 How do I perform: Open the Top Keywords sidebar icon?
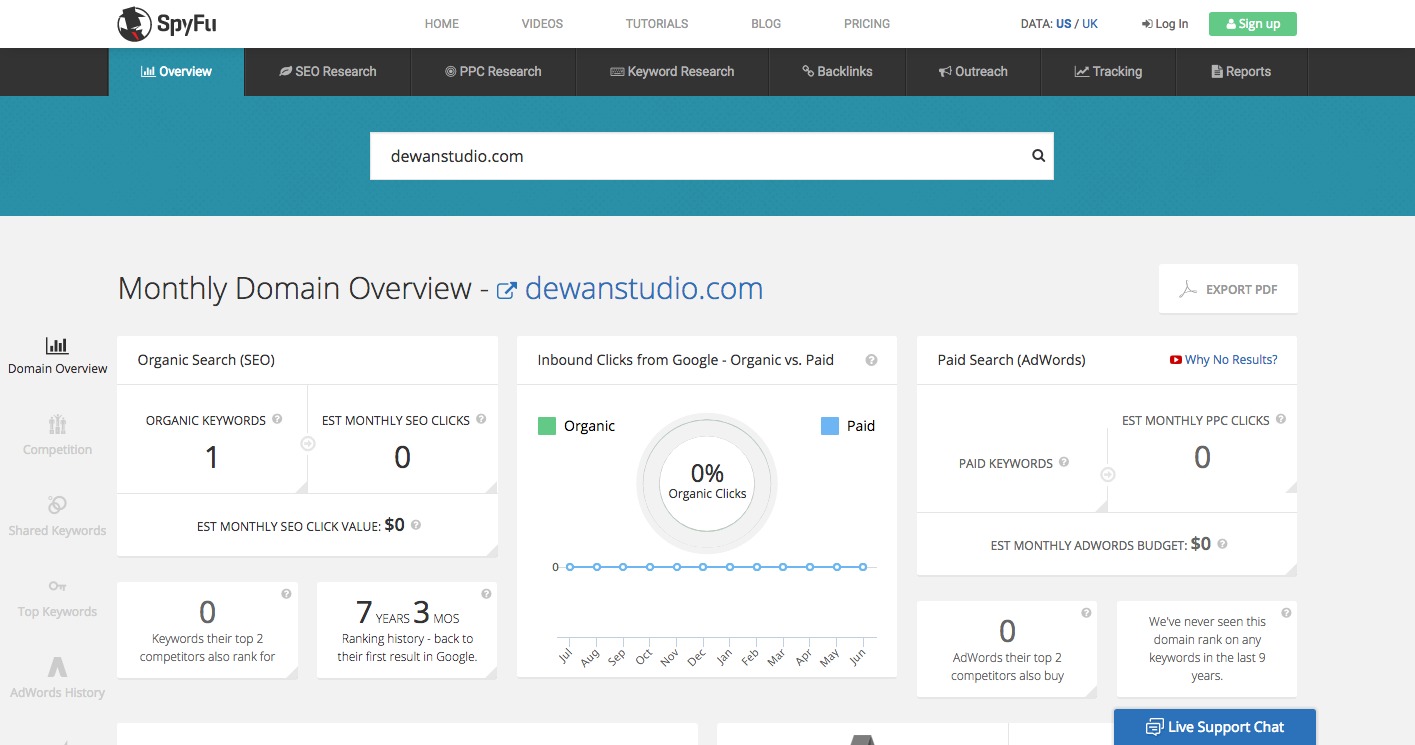(57, 586)
